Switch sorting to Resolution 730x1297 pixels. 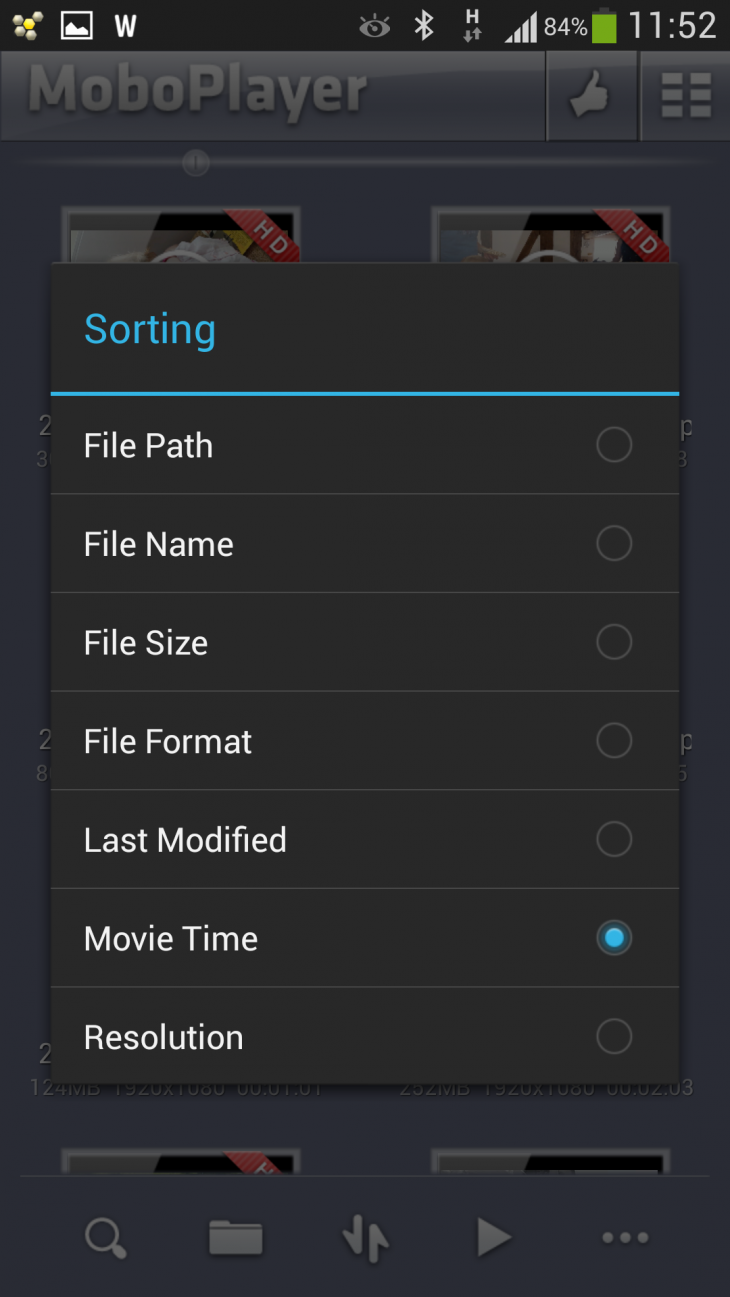tap(613, 1036)
